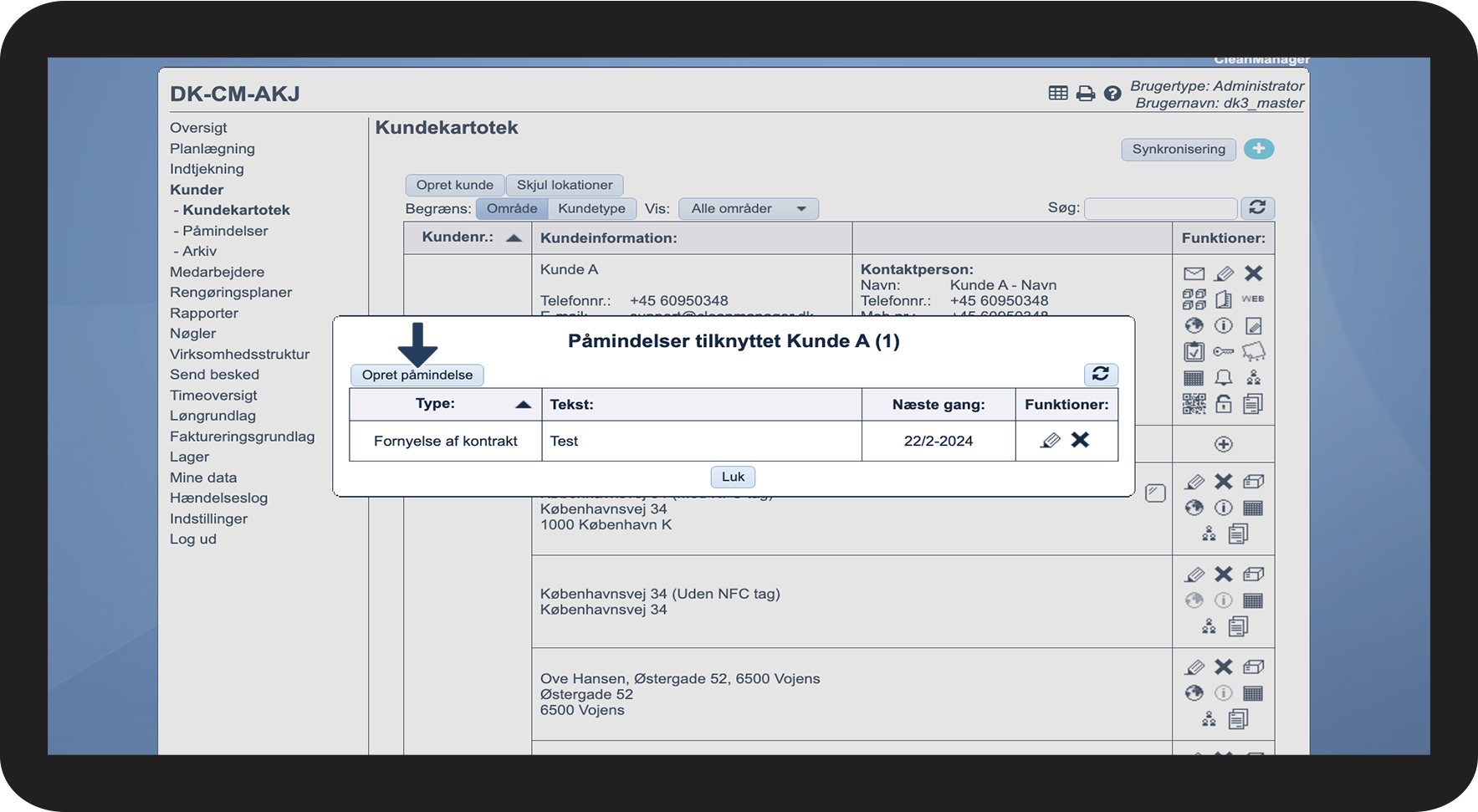
Task: Sort customers by Kundenr. column arrow
Action: coord(514,238)
